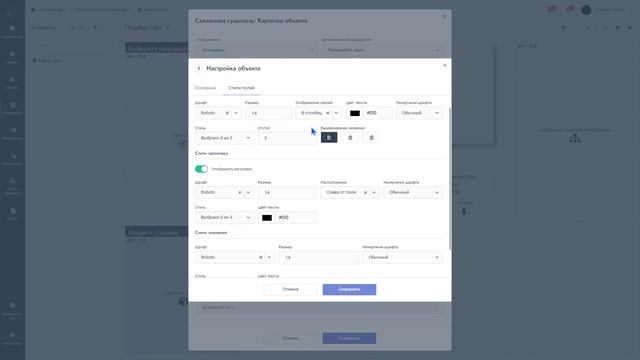Toggle the Отображать заголовки switch
This screenshot has width=640, height=360.
(201, 169)
